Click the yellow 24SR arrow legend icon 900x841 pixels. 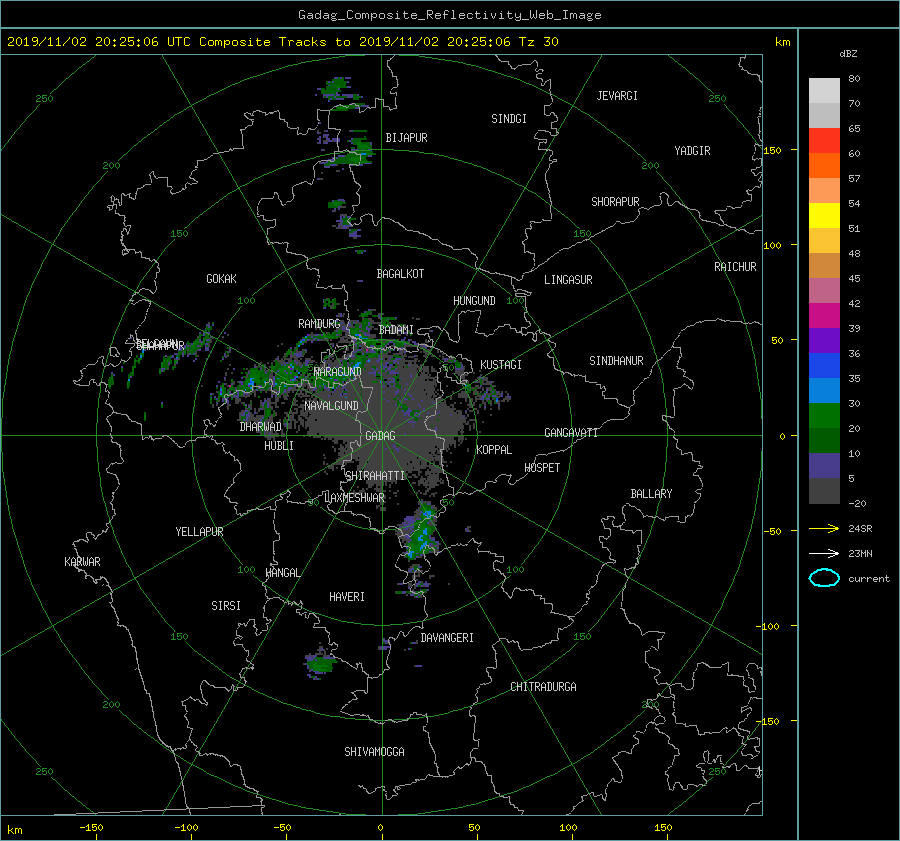[824, 528]
